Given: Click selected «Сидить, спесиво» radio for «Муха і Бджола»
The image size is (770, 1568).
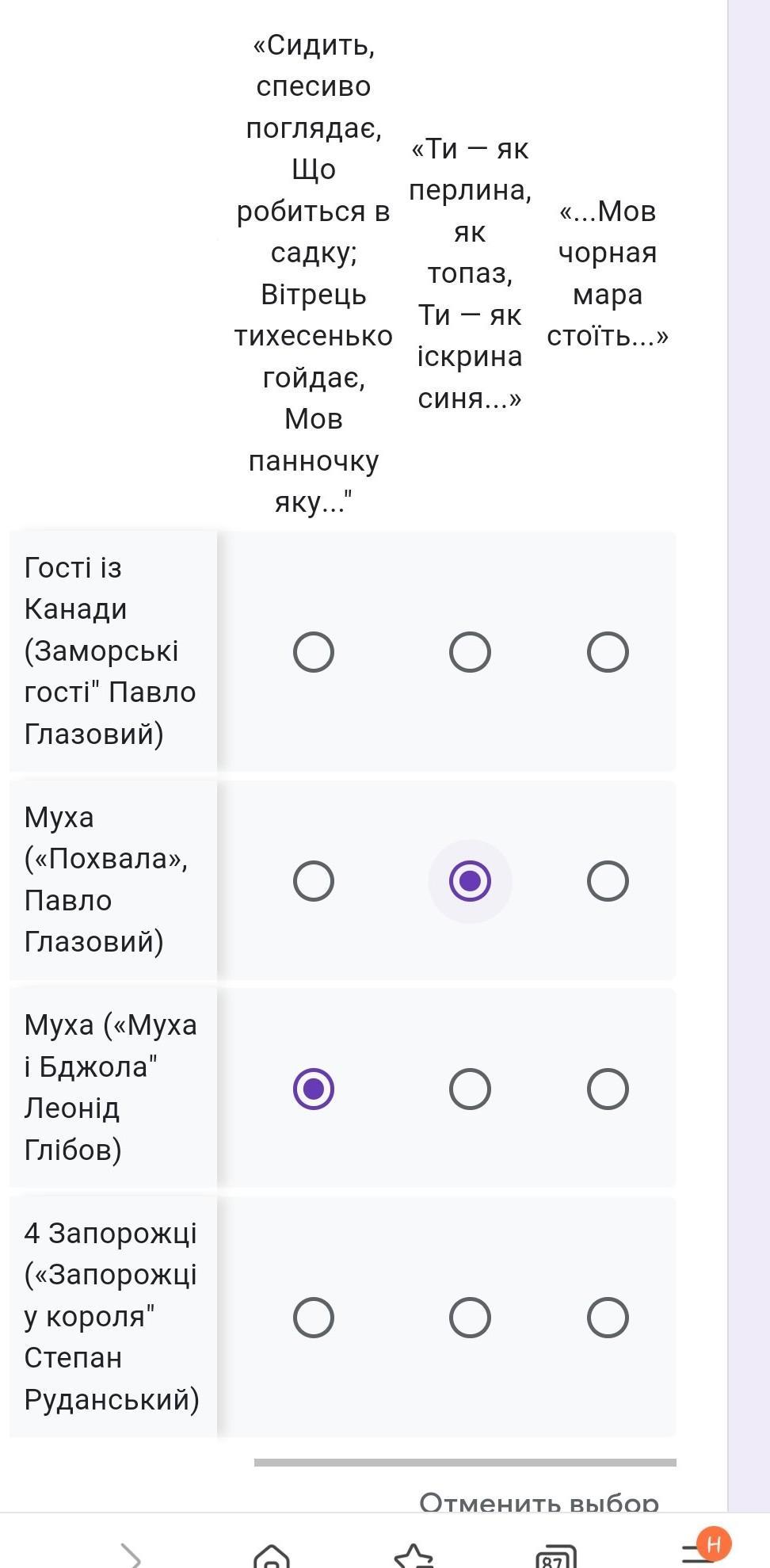Looking at the screenshot, I should (314, 1089).
